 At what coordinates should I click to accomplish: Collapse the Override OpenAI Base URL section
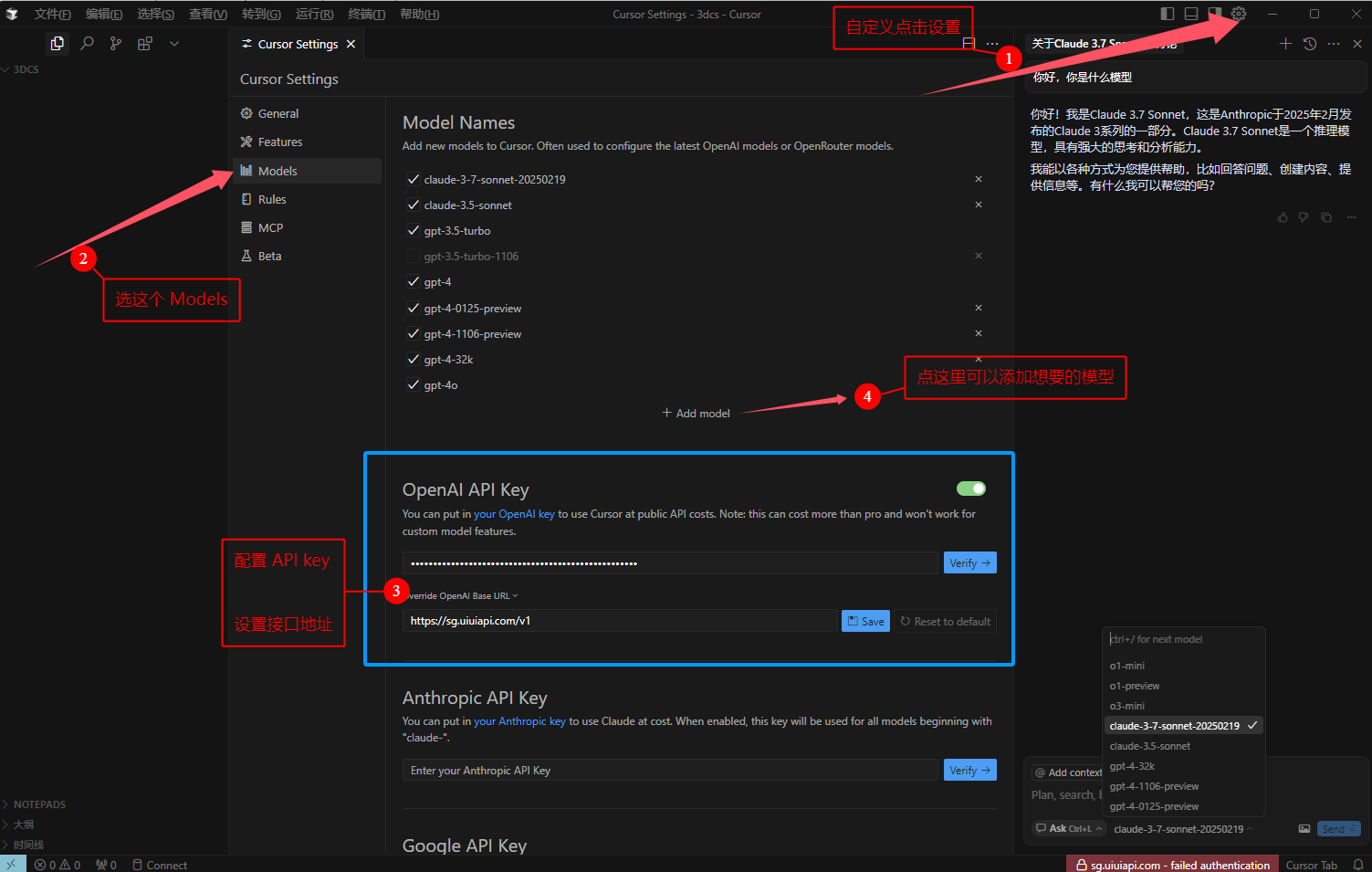point(461,596)
